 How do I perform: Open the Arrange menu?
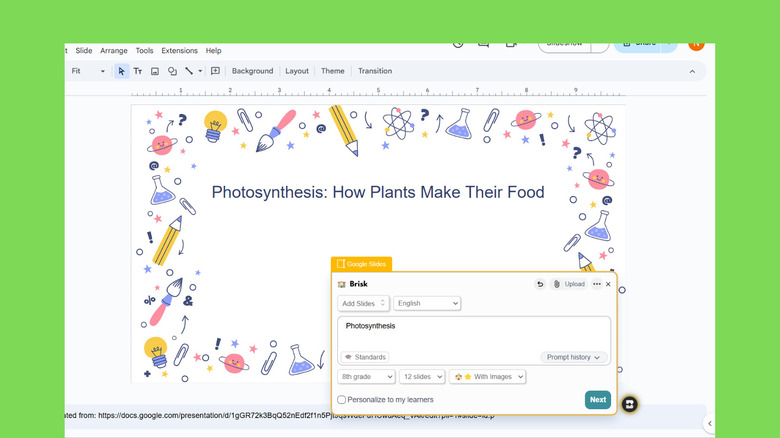113,50
